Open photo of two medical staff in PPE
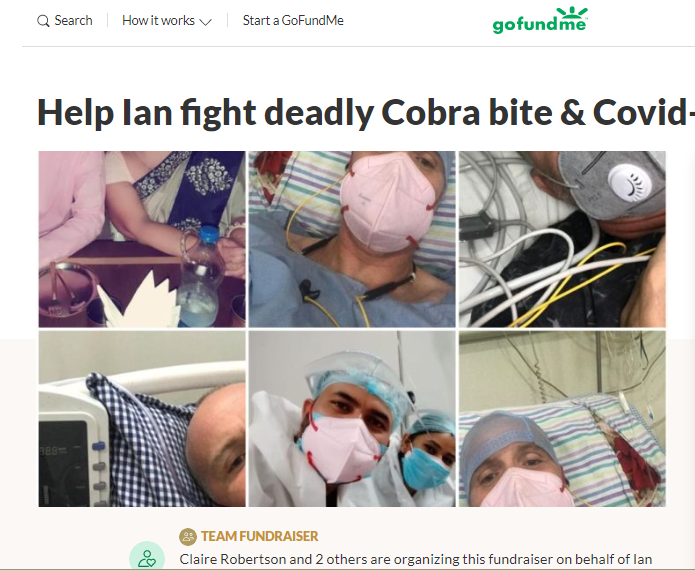This screenshot has width=695, height=573. click(x=352, y=419)
